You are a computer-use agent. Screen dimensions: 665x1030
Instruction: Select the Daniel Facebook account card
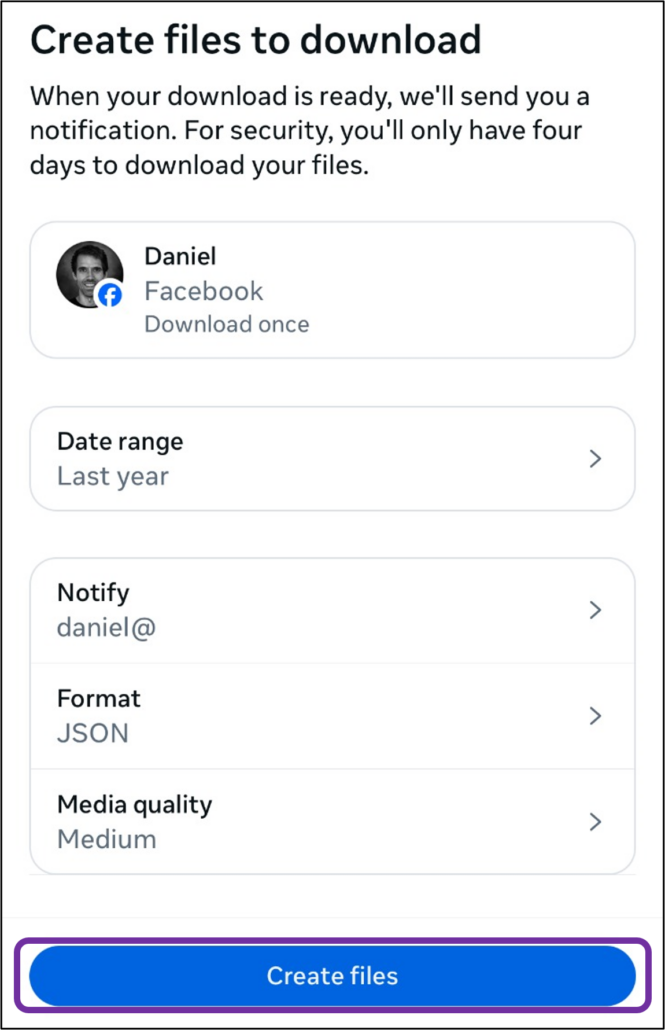(x=332, y=289)
